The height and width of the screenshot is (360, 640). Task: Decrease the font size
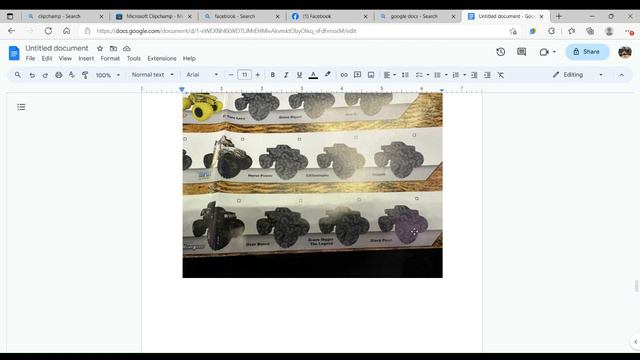click(x=231, y=75)
